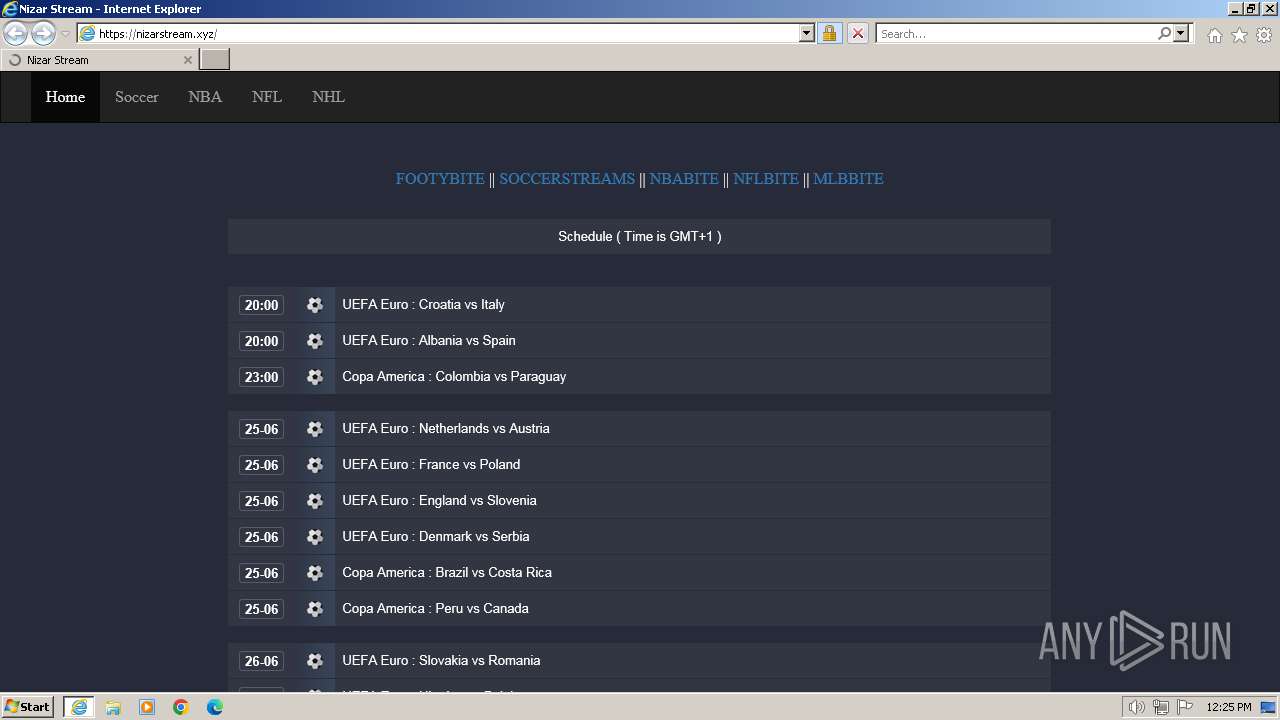1280x720 pixels.
Task: Click the Action Center flag tray icon
Action: click(1185, 707)
